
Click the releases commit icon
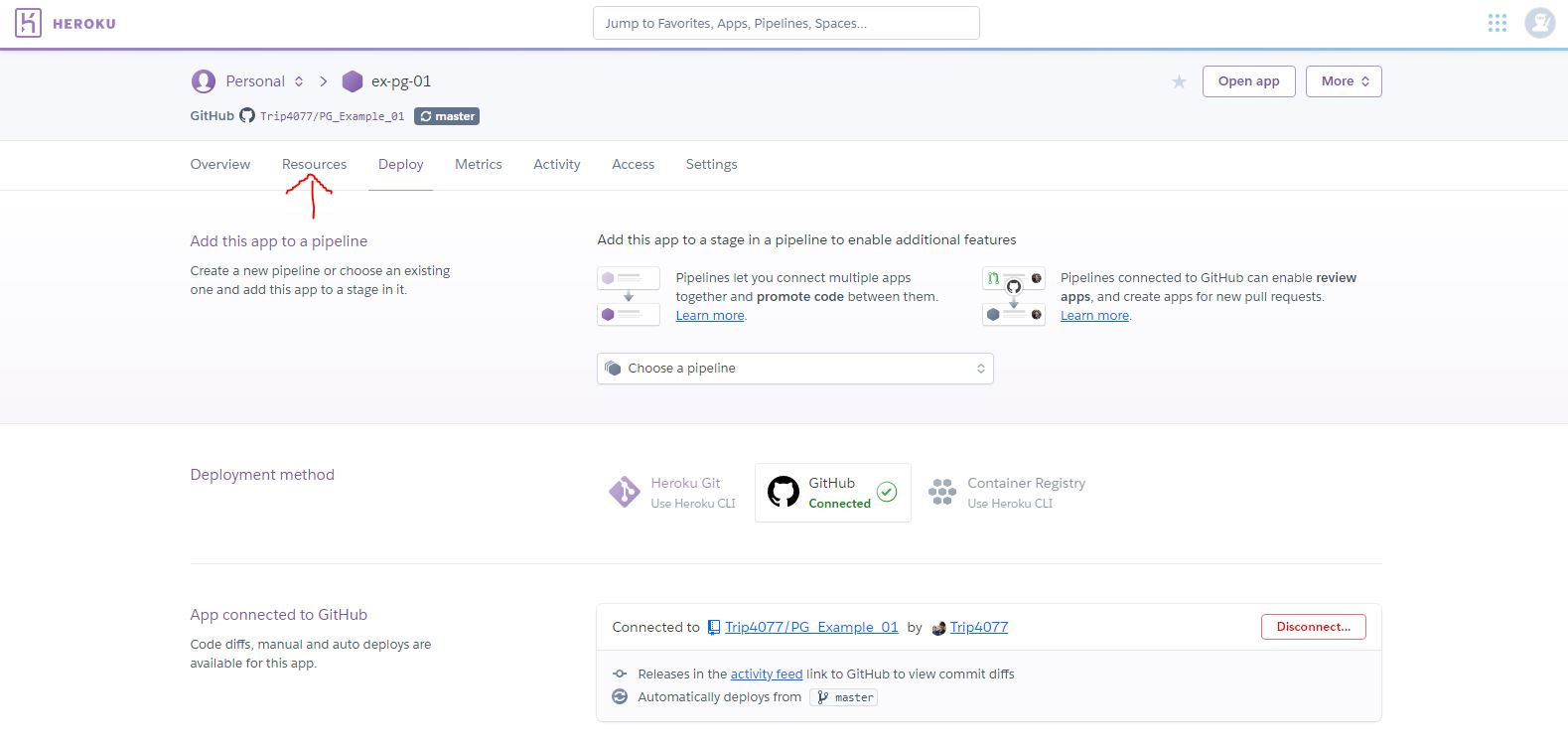pos(620,674)
